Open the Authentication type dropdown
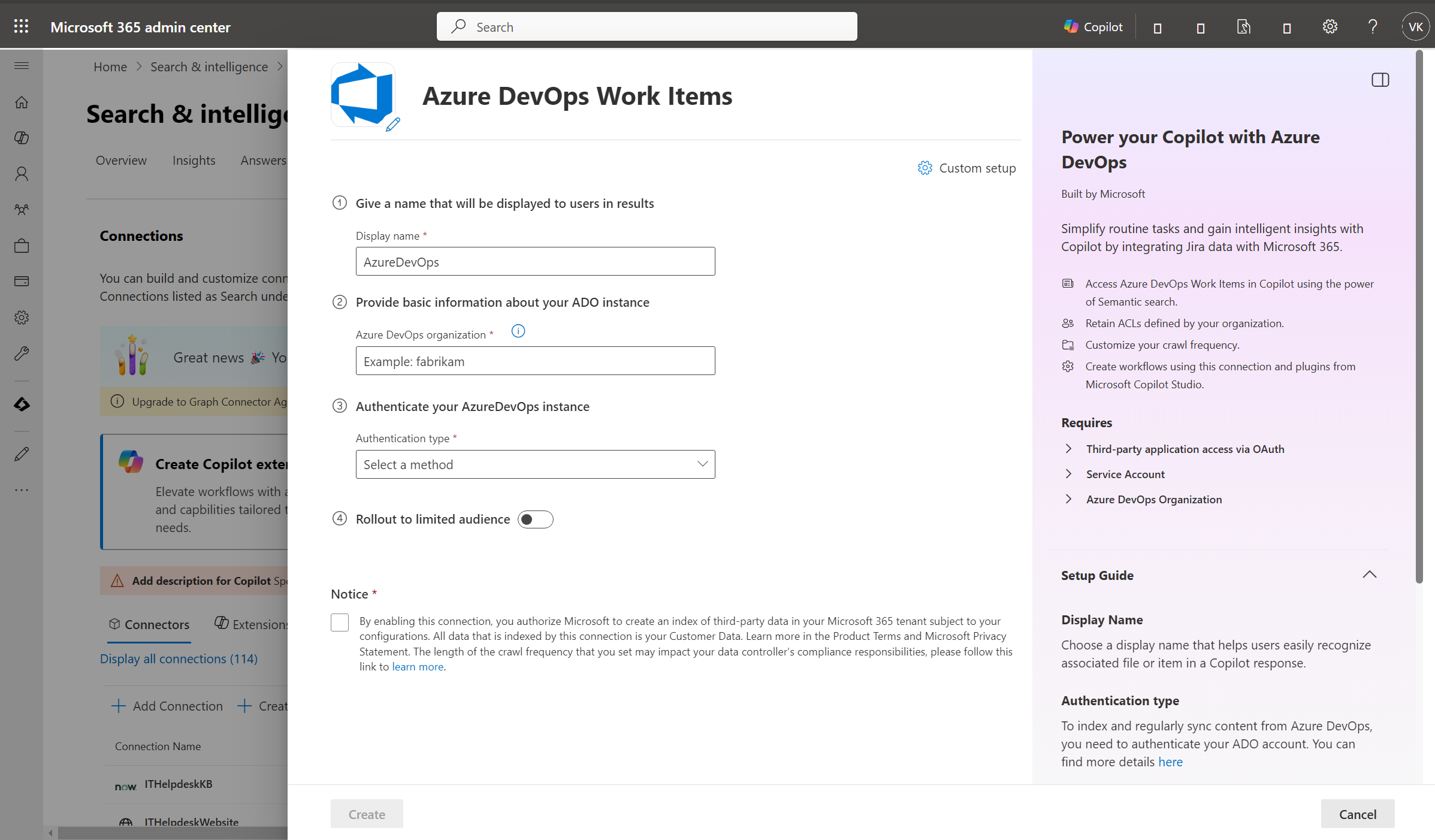The image size is (1435, 840). (x=535, y=464)
